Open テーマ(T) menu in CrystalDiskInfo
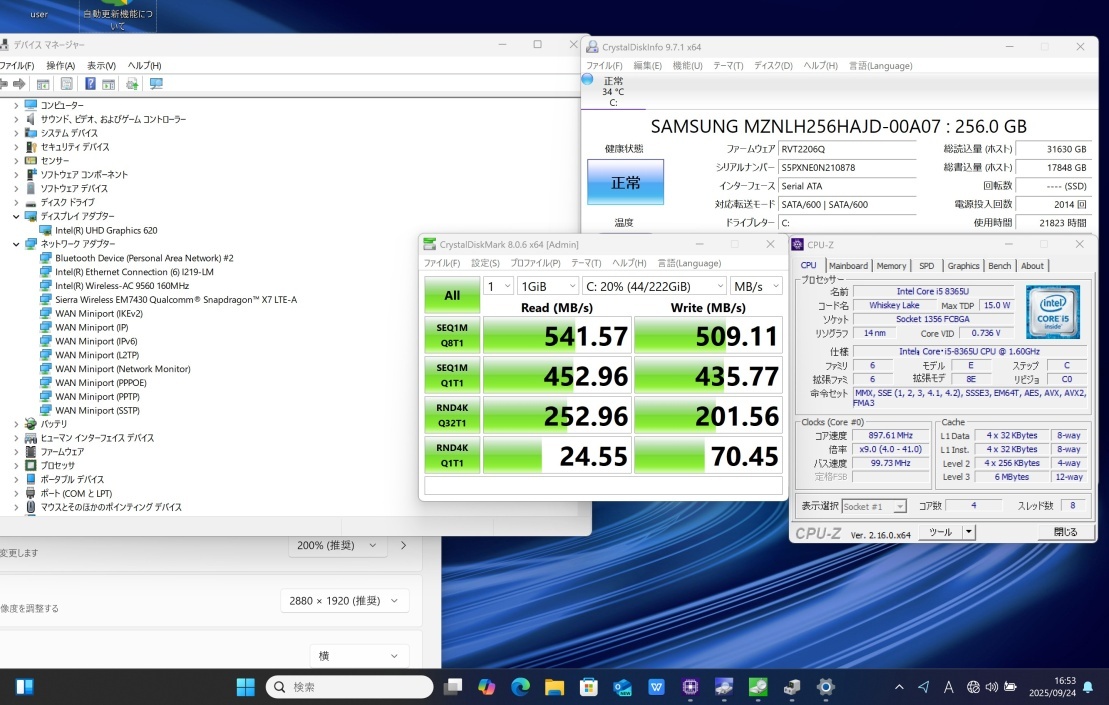The width and height of the screenshot is (1109, 705). [x=728, y=66]
